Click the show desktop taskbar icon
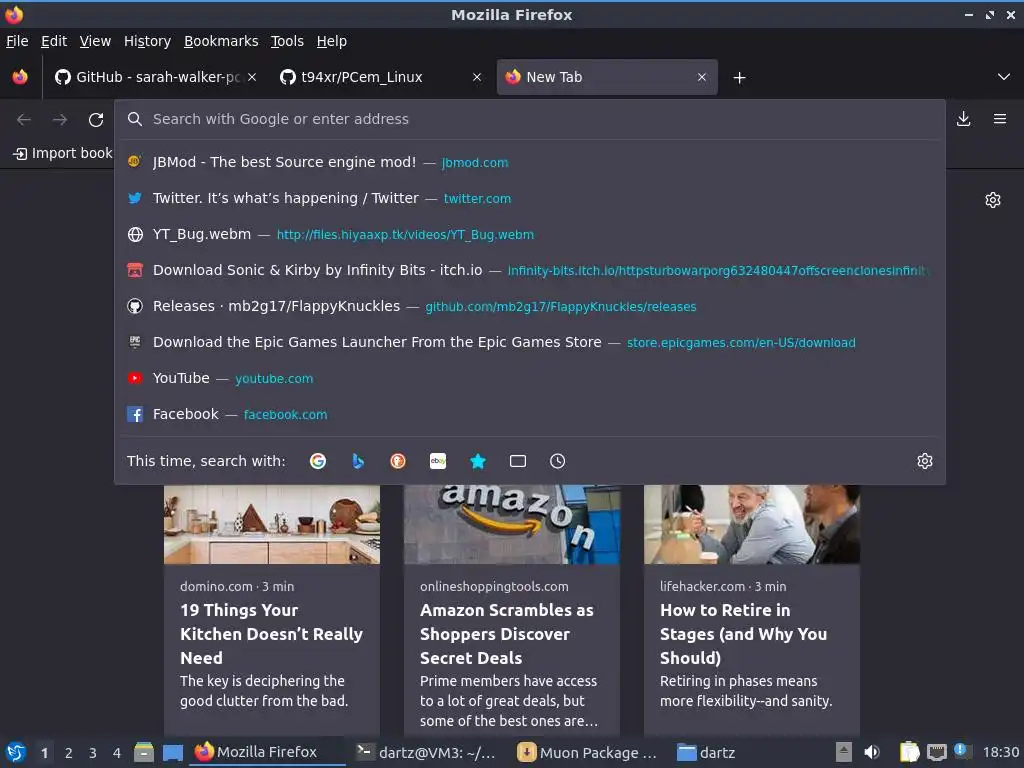The image size is (1024, 768). coord(172,753)
